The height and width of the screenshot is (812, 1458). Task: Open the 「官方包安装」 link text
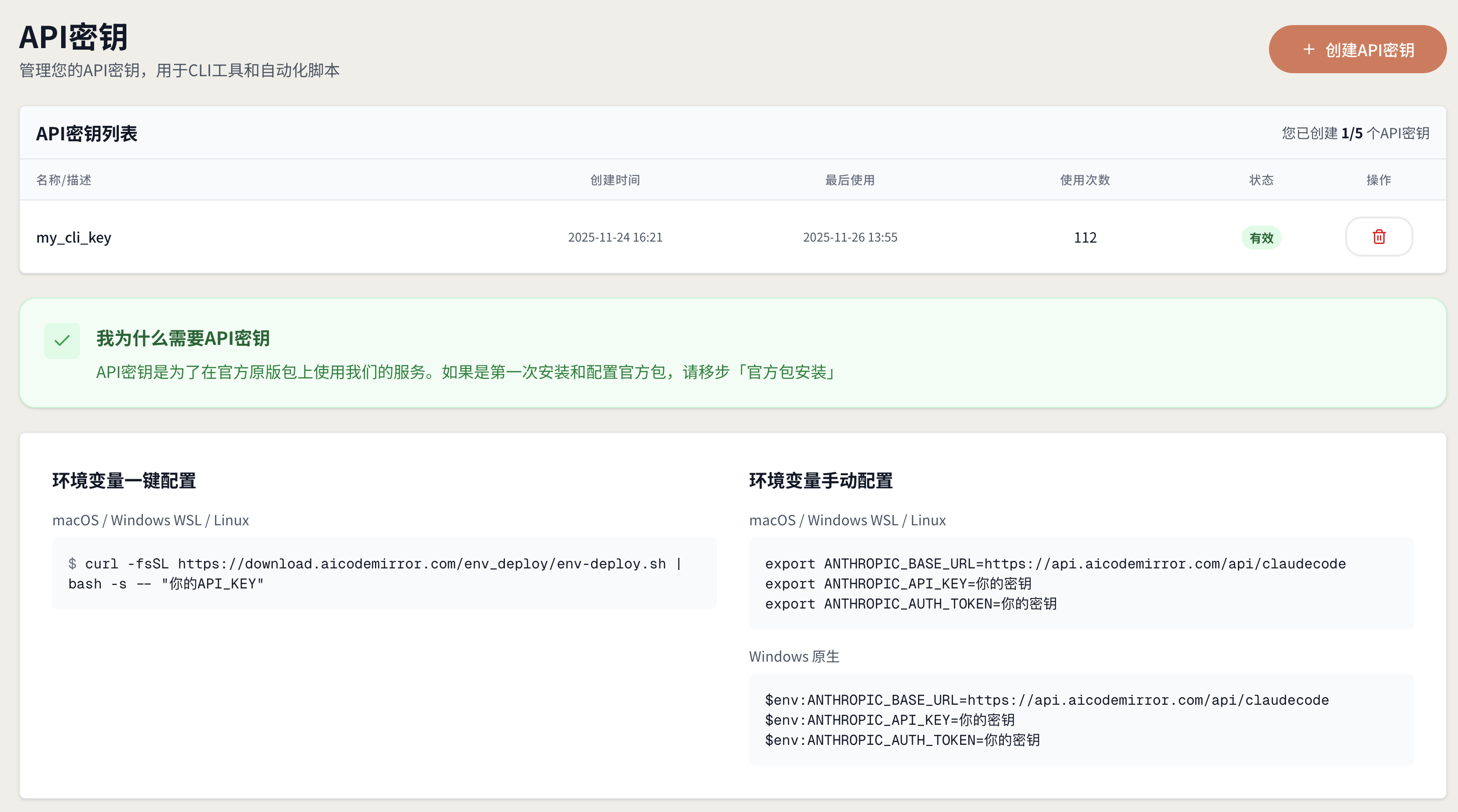(786, 372)
